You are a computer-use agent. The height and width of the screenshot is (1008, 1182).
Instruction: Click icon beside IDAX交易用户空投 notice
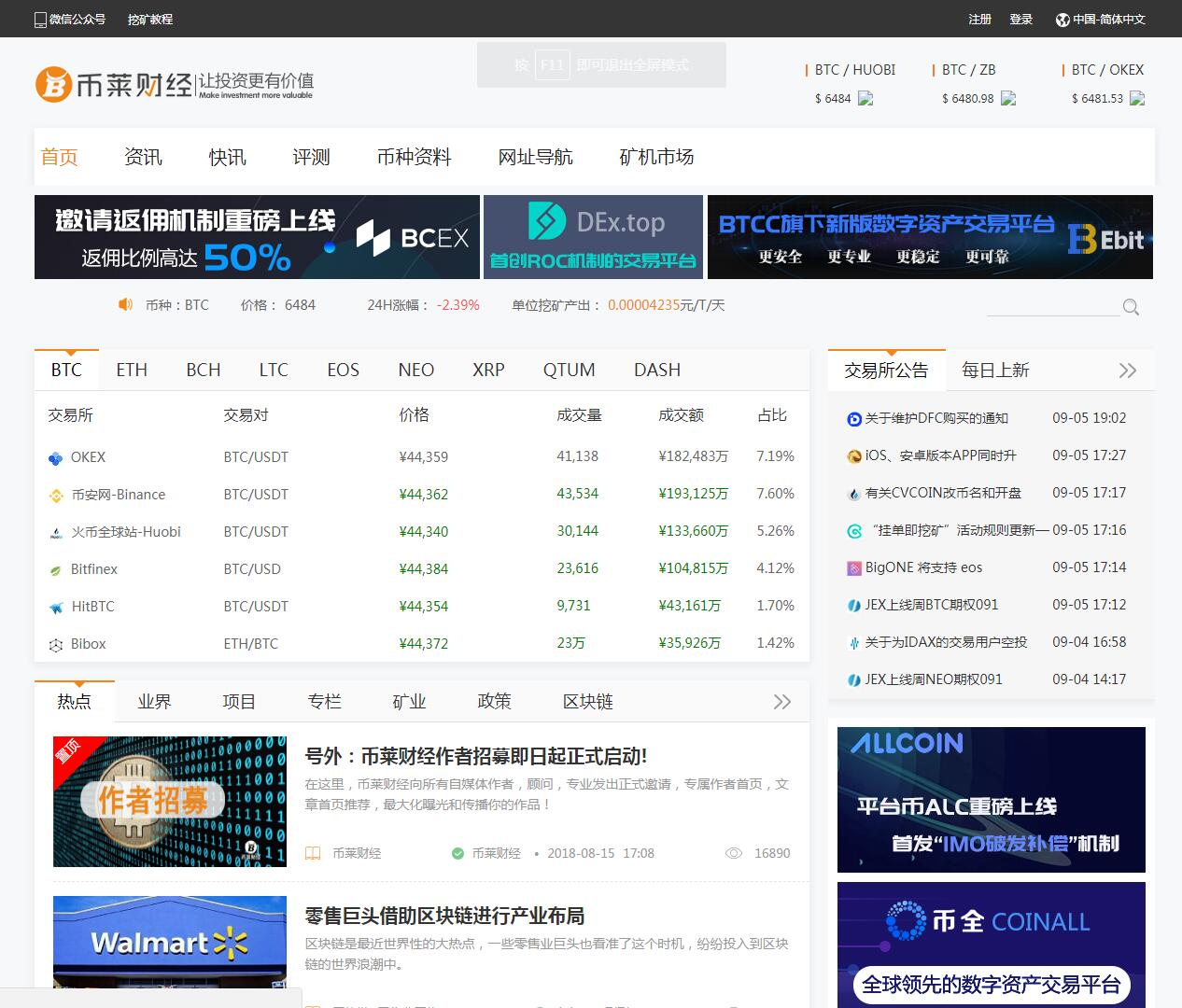click(x=853, y=643)
